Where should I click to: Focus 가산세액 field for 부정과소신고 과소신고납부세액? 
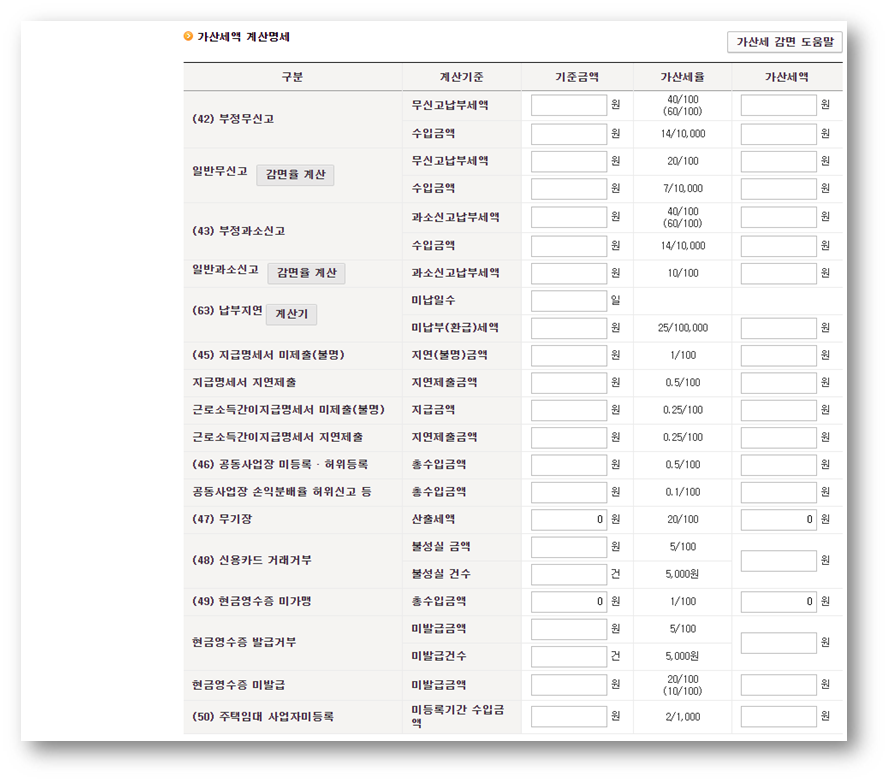(x=778, y=217)
